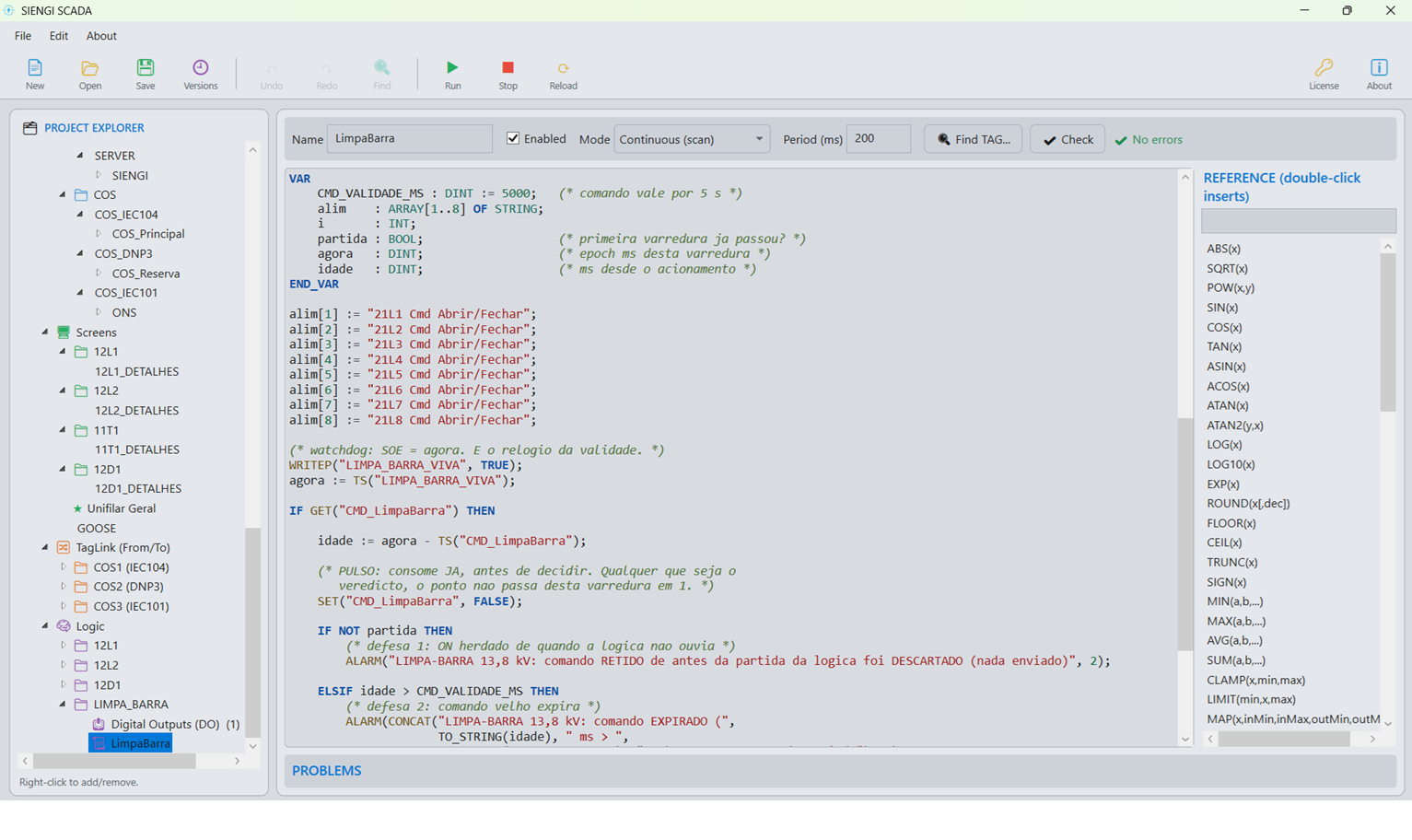
Task: Select the GOOSE tree item
Action: pos(97,529)
